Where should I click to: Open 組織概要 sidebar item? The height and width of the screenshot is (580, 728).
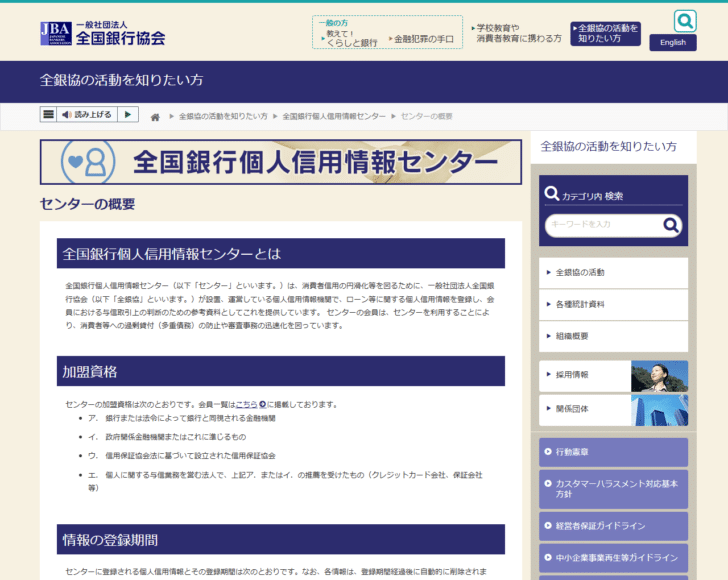tap(613, 336)
